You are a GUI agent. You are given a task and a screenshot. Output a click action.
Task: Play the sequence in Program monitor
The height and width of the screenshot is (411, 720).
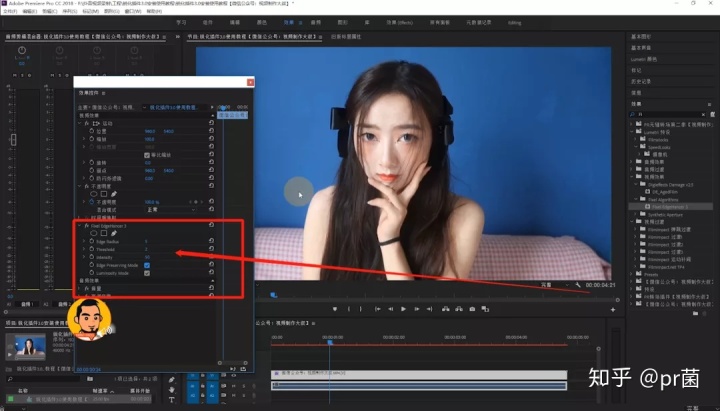coord(403,309)
